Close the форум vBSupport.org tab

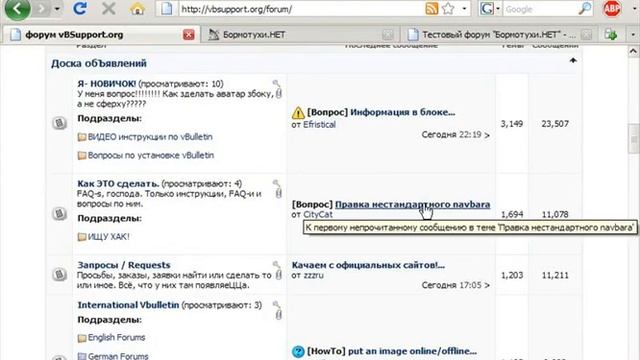(x=188, y=35)
